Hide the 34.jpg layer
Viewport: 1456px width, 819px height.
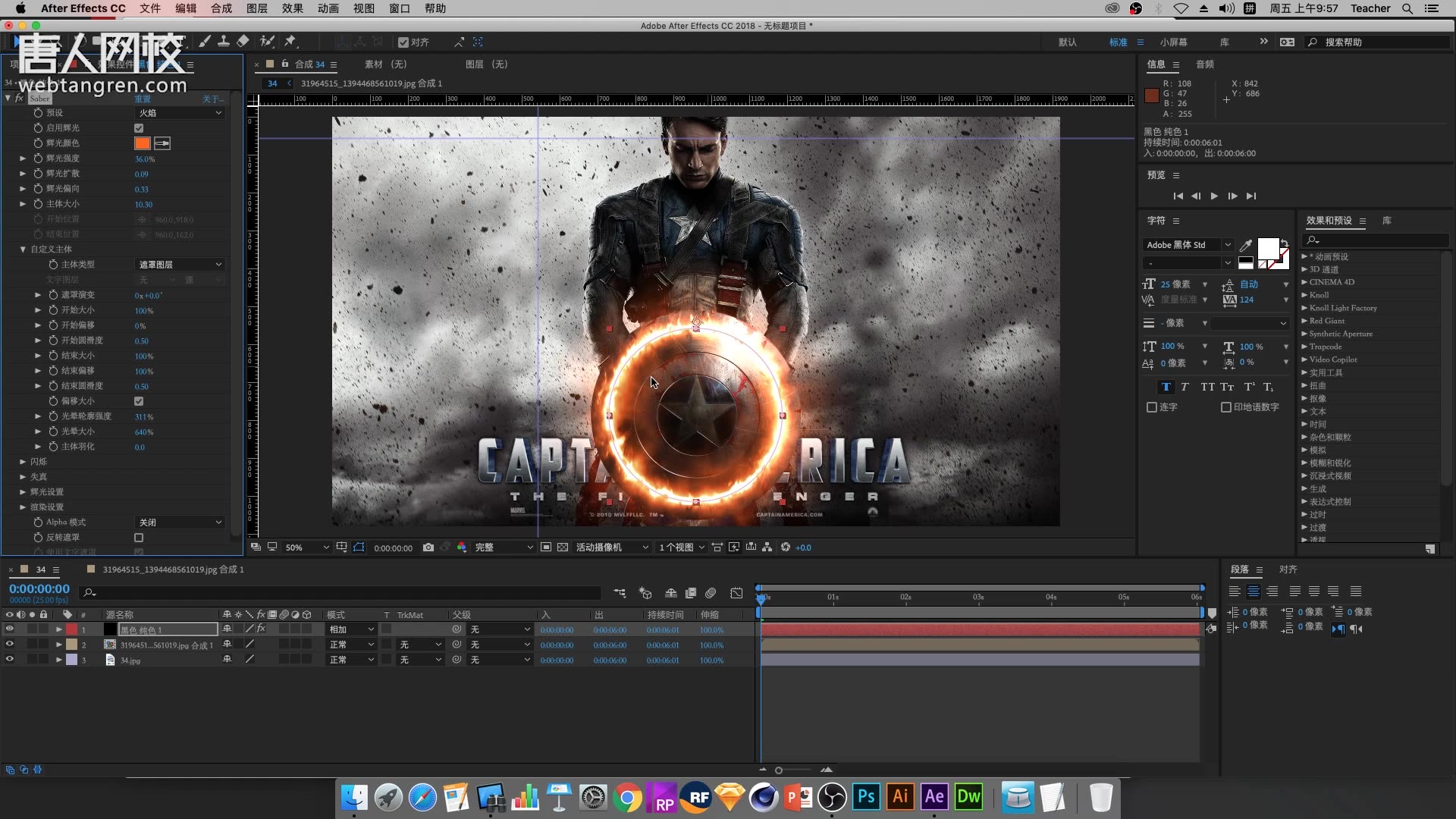click(x=9, y=660)
